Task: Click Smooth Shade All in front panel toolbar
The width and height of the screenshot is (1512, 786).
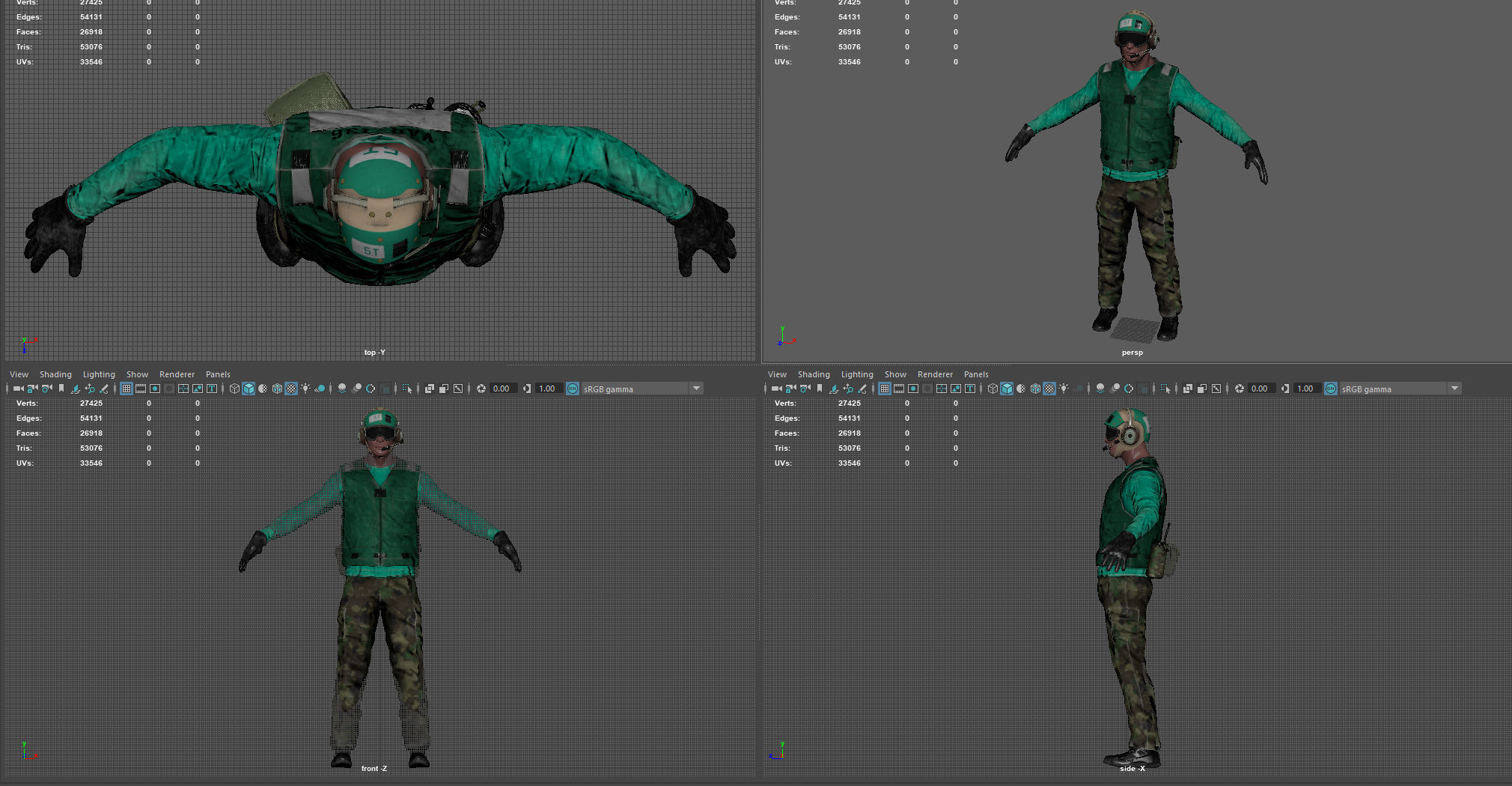Action: click(249, 389)
